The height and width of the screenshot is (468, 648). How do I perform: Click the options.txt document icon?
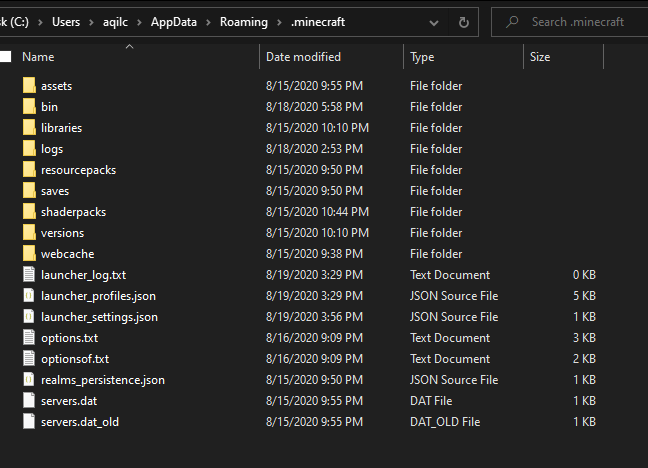point(29,338)
